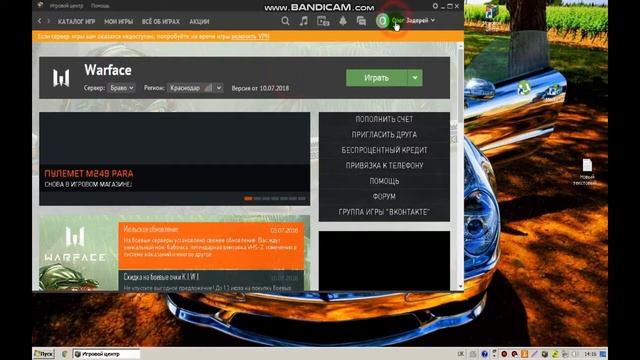Go back with the left arrow
The width and height of the screenshot is (640, 360).
40,21
